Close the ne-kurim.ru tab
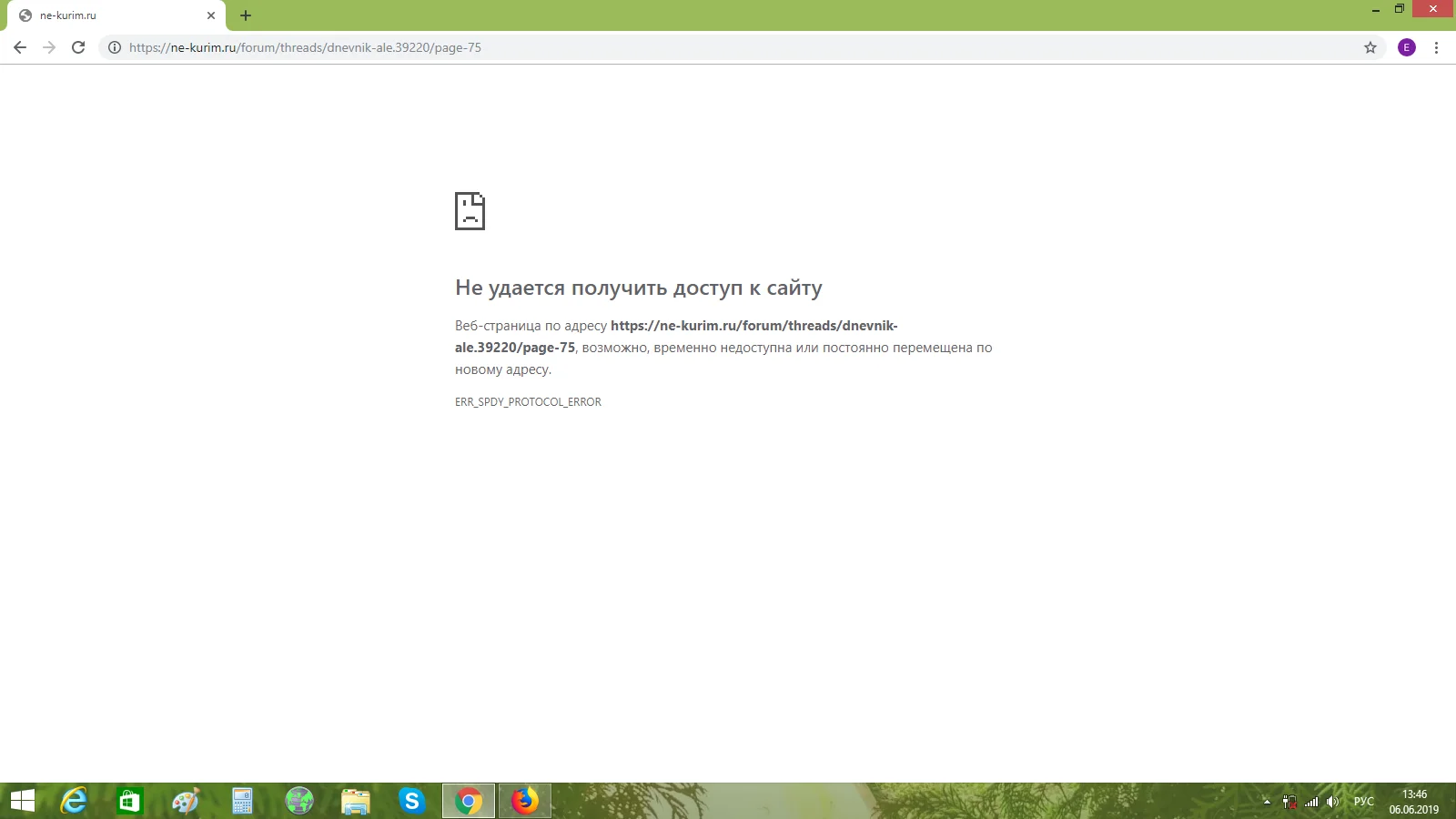Viewport: 1456px width, 819px height. (211, 15)
